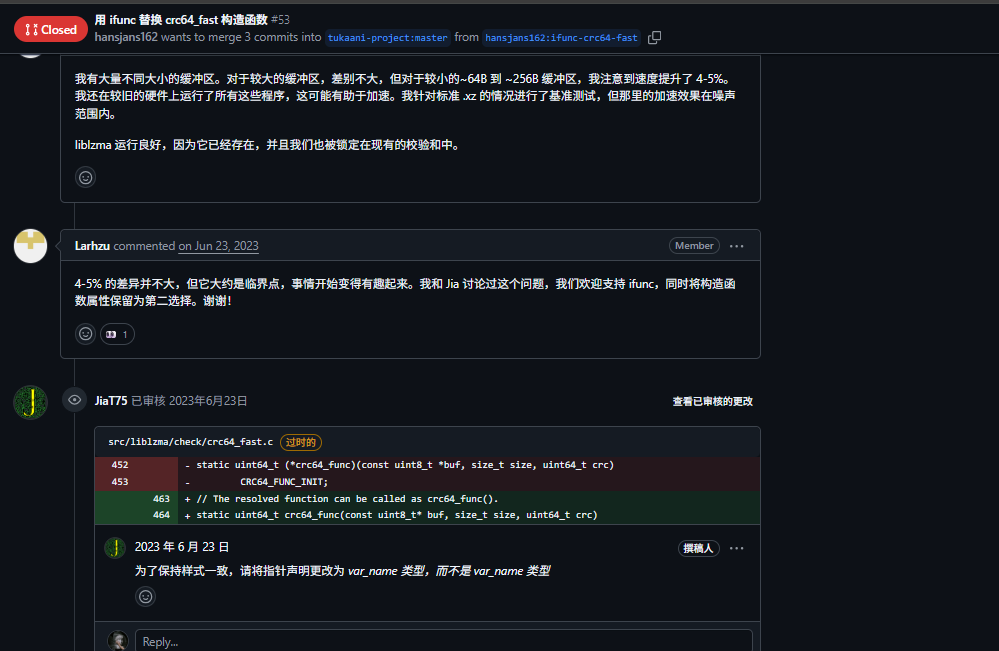Open the options menu on Larhzu's comment

737,246
